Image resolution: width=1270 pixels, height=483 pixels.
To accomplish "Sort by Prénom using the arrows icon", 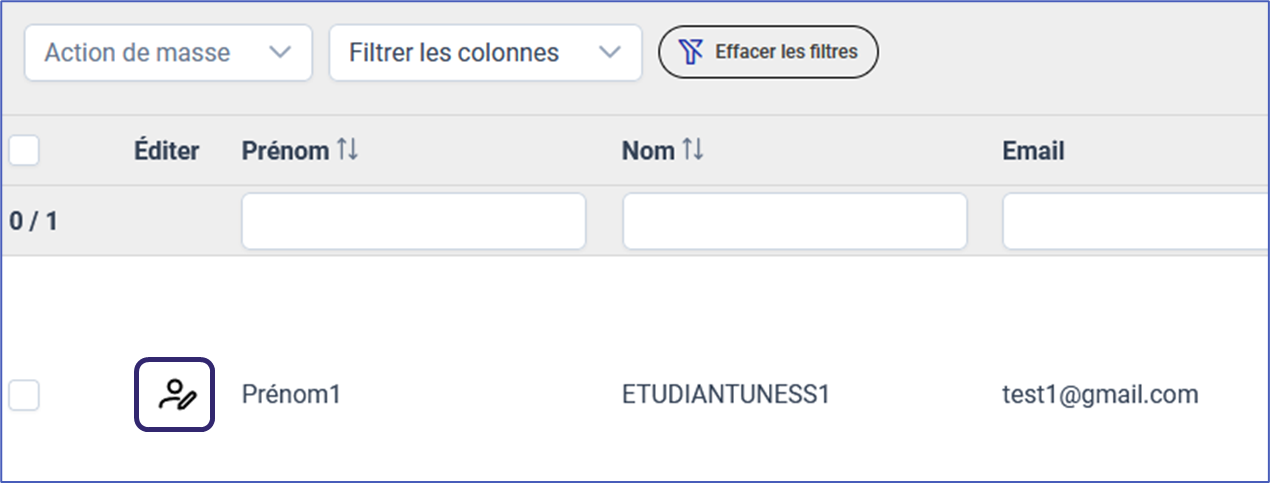I will click(347, 150).
